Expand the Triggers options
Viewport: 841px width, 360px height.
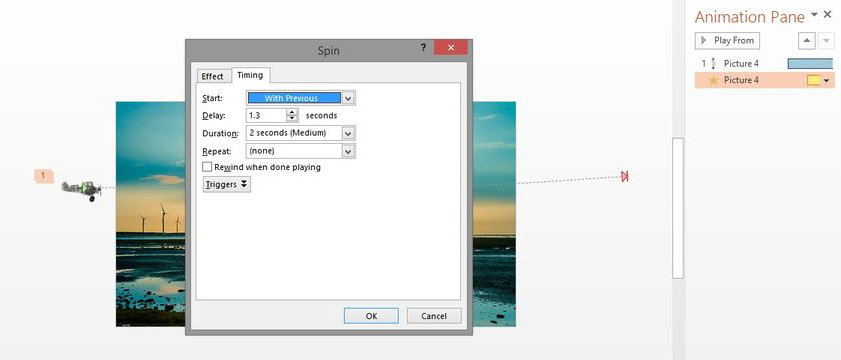point(227,184)
